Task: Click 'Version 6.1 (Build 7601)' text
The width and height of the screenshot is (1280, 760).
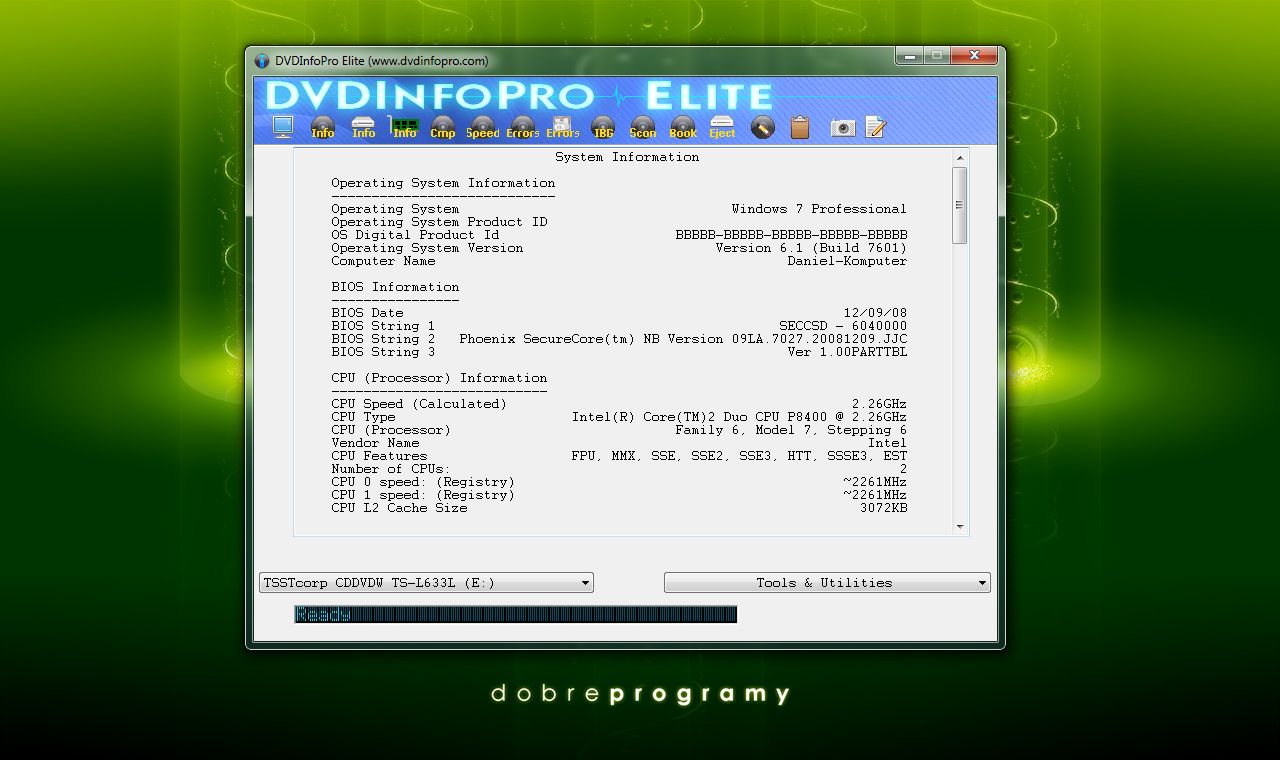Action: (x=811, y=248)
